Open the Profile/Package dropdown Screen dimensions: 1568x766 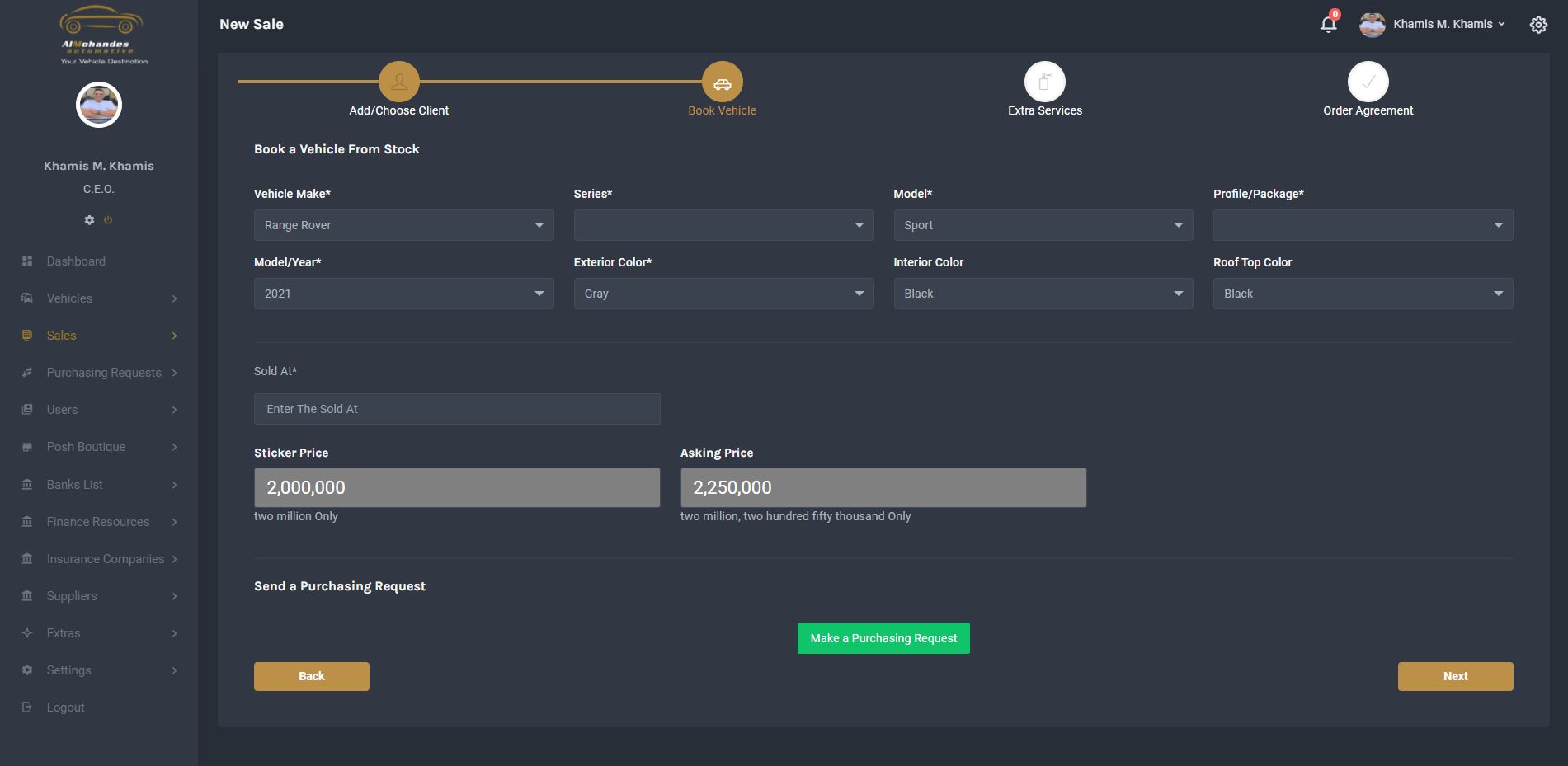coord(1363,225)
